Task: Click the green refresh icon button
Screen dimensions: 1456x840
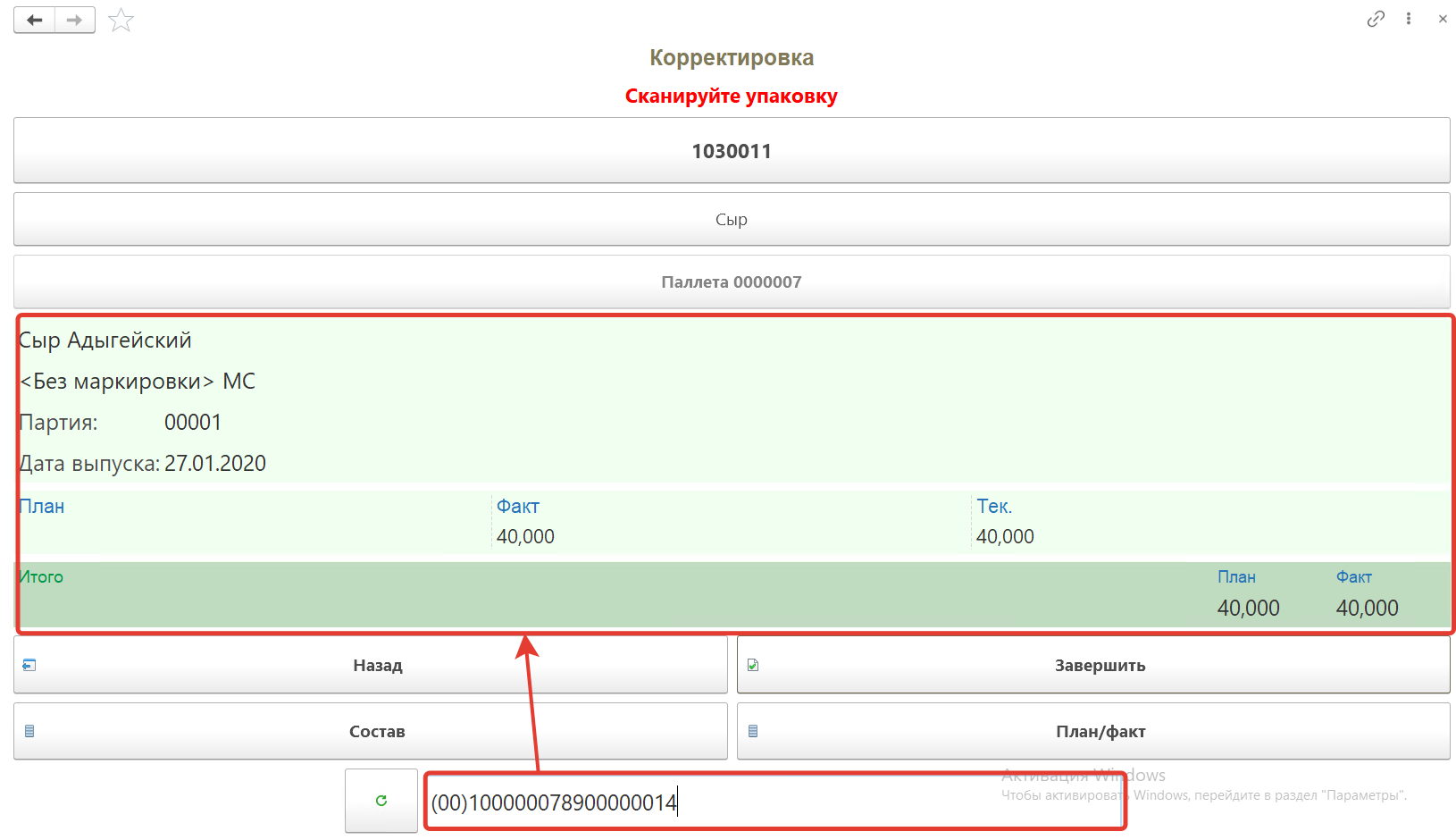Action: click(381, 801)
